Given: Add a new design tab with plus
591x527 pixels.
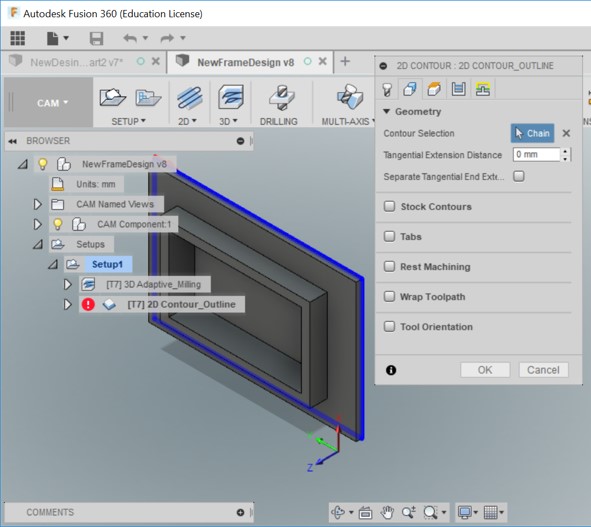Looking at the screenshot, I should pyautogui.click(x=345, y=61).
